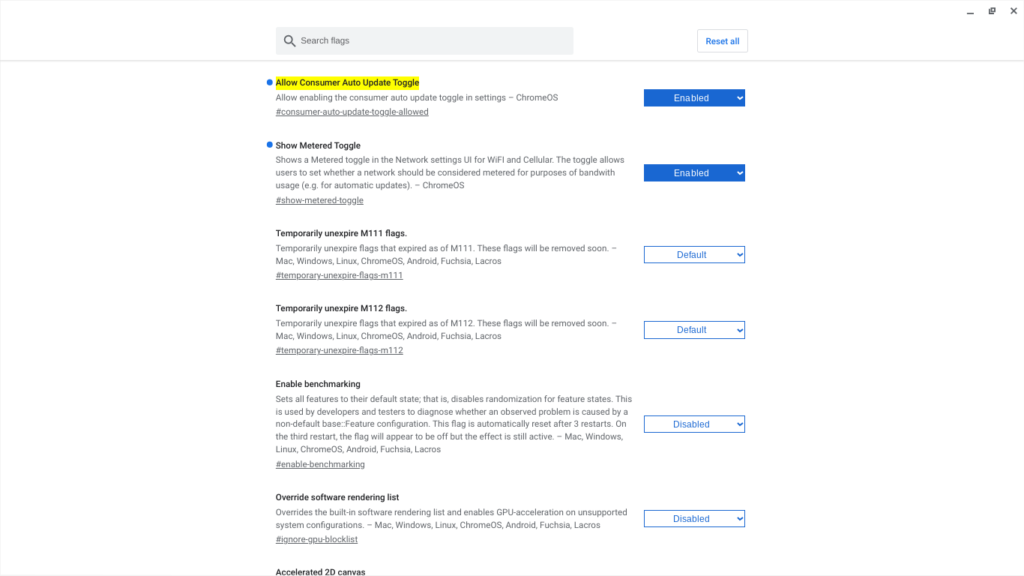Click blue dot beside Show Metered Toggle

pos(270,145)
